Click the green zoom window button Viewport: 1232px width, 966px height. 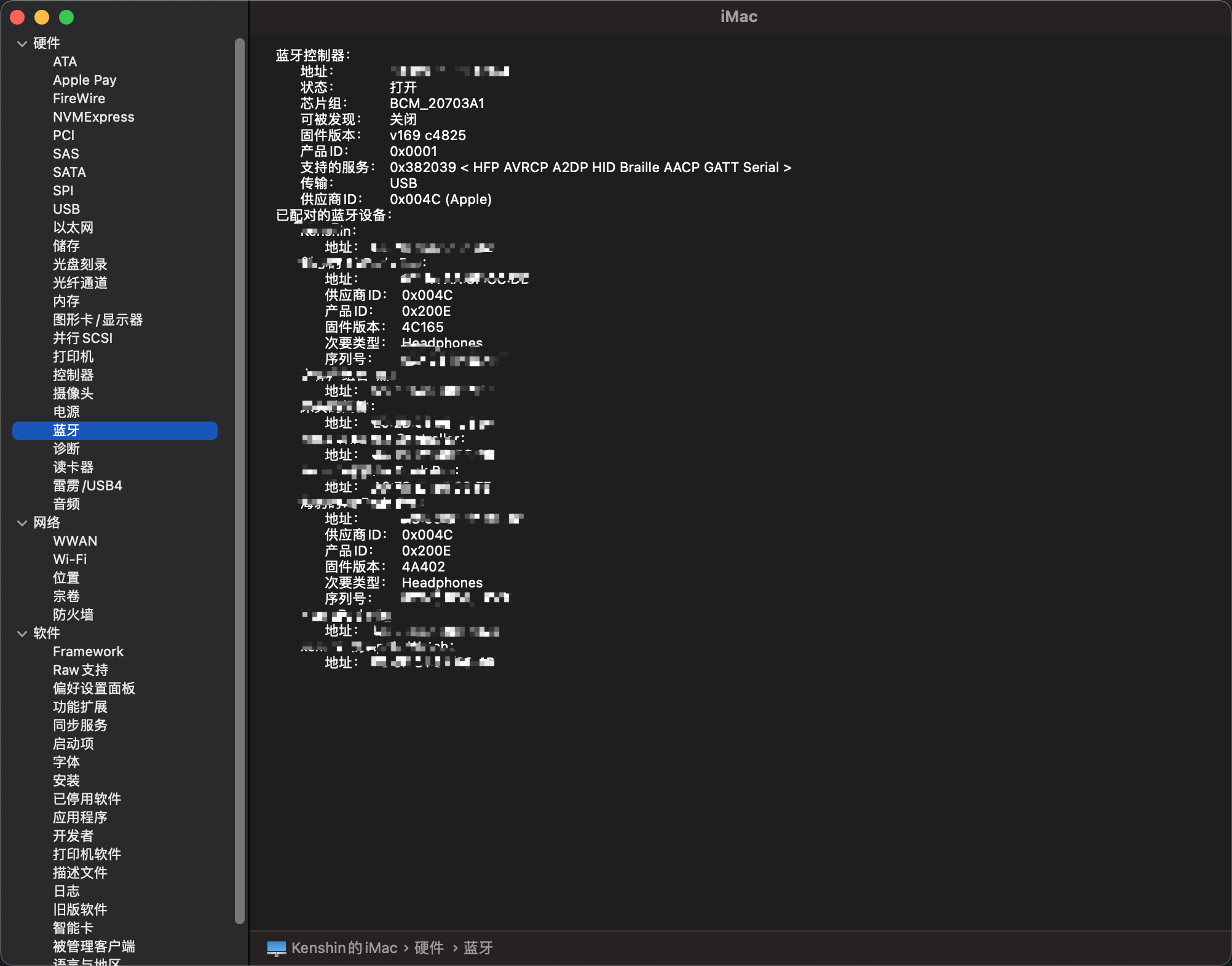point(66,17)
